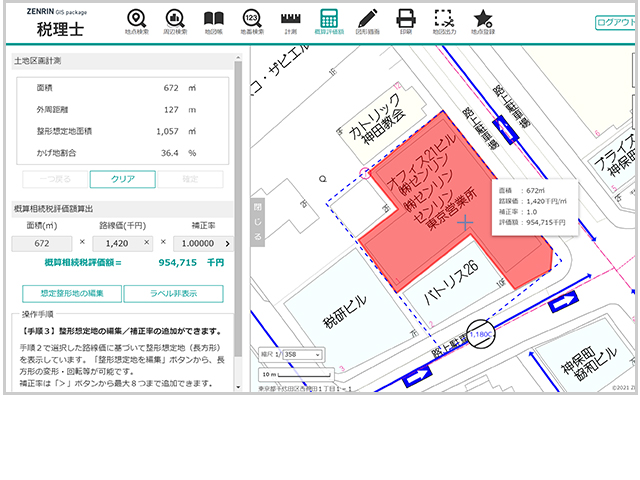Click the 印刷 printer icon
Screen dimensions: 640x480
click(406, 22)
